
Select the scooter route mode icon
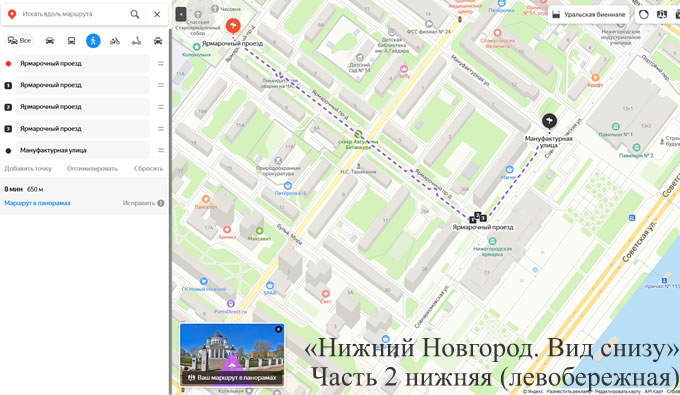(136, 41)
